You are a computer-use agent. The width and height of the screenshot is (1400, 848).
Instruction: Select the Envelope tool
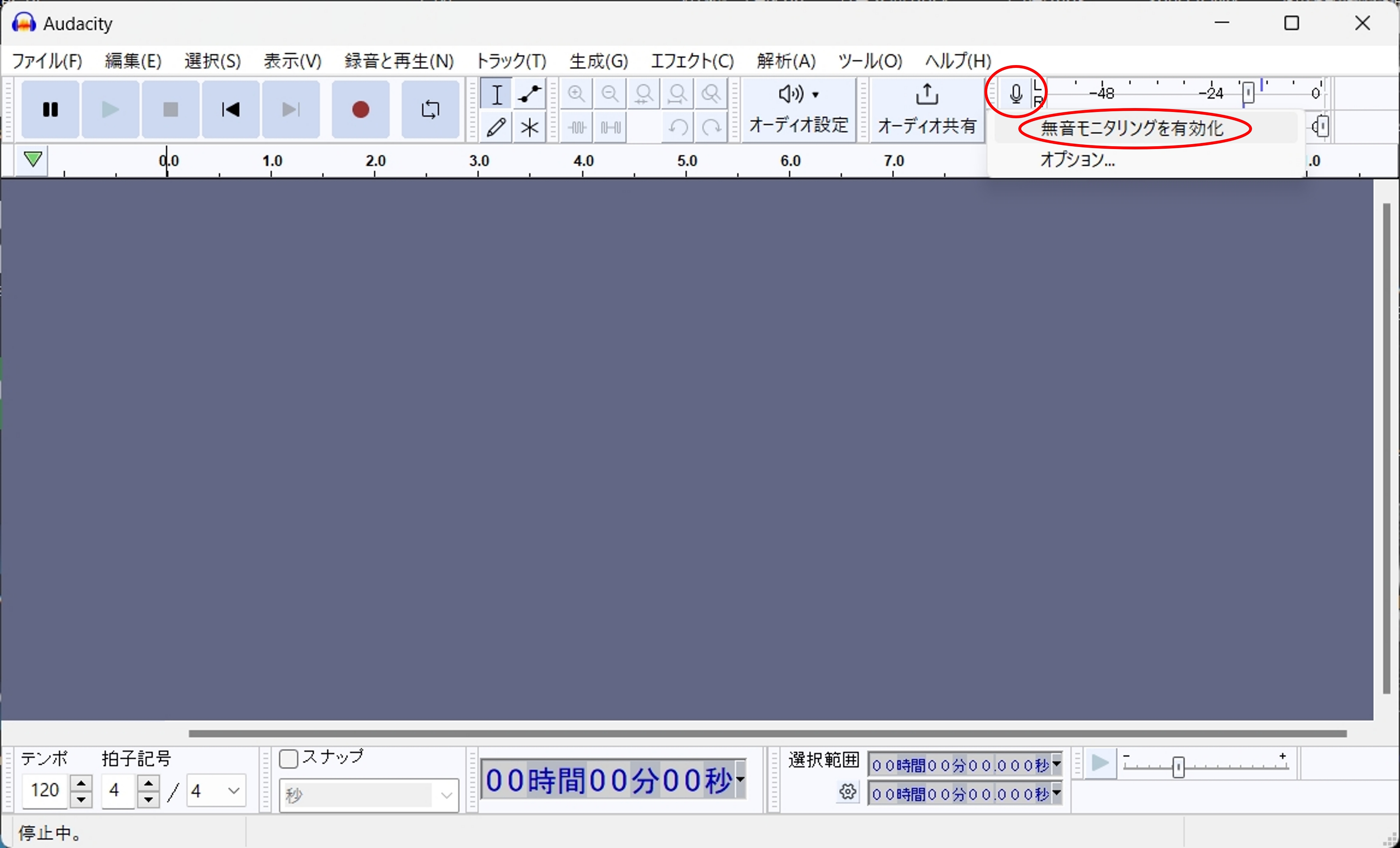coord(530,94)
